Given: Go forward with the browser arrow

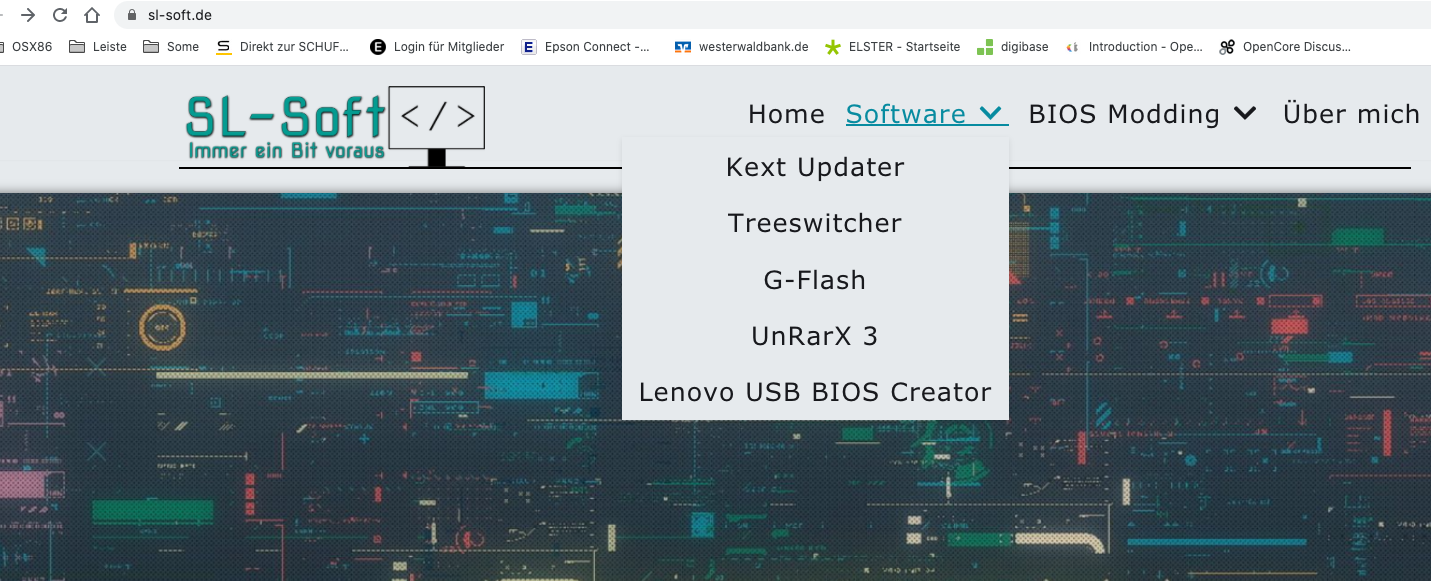Looking at the screenshot, I should point(28,15).
